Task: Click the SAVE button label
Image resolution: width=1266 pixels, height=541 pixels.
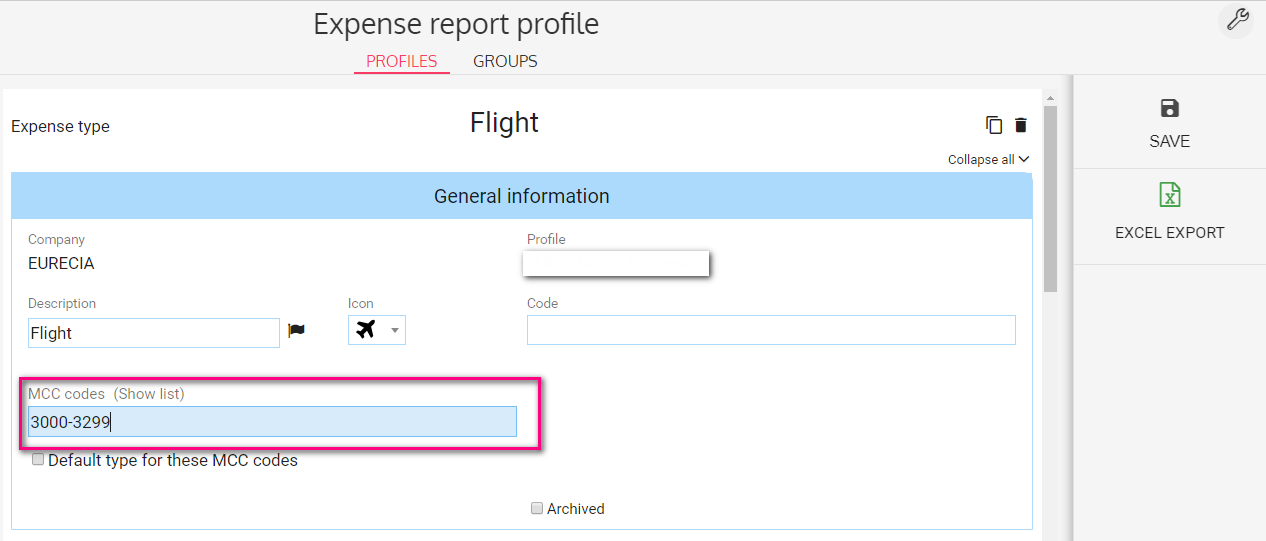Action: 1169,141
